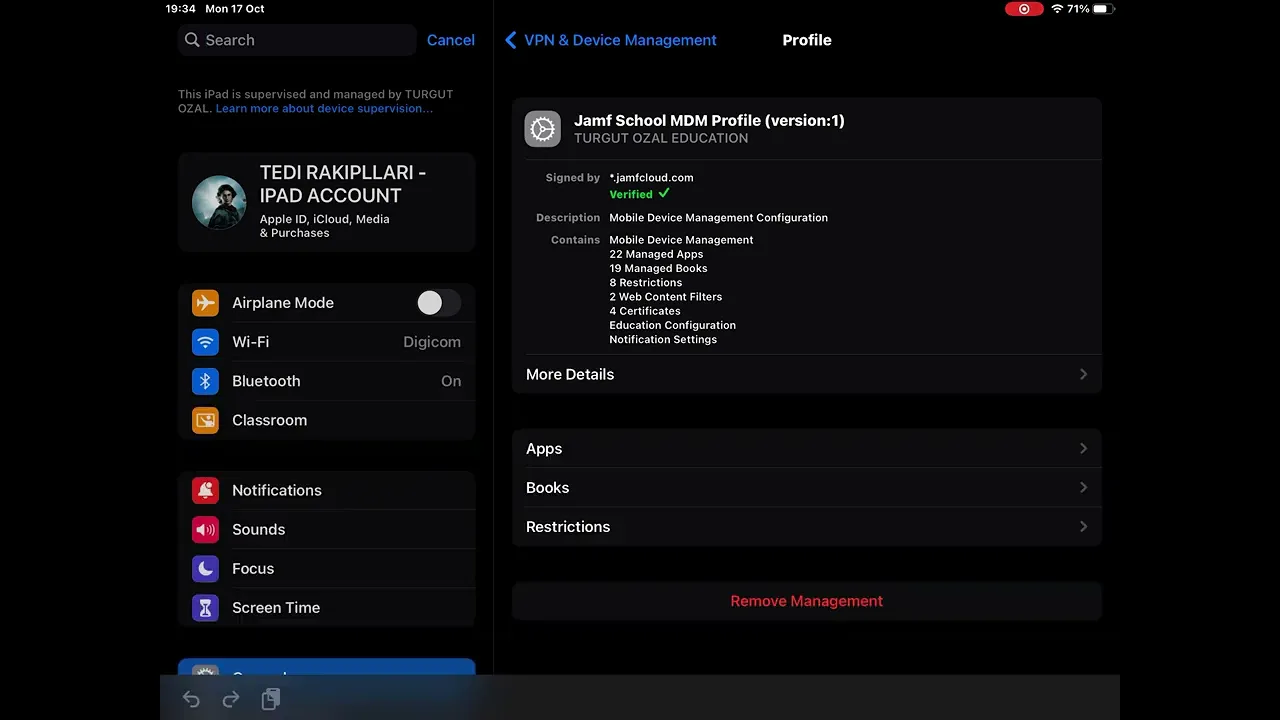Image resolution: width=1280 pixels, height=720 pixels.
Task: Click the Digicom Wi-Fi network value
Action: [432, 342]
